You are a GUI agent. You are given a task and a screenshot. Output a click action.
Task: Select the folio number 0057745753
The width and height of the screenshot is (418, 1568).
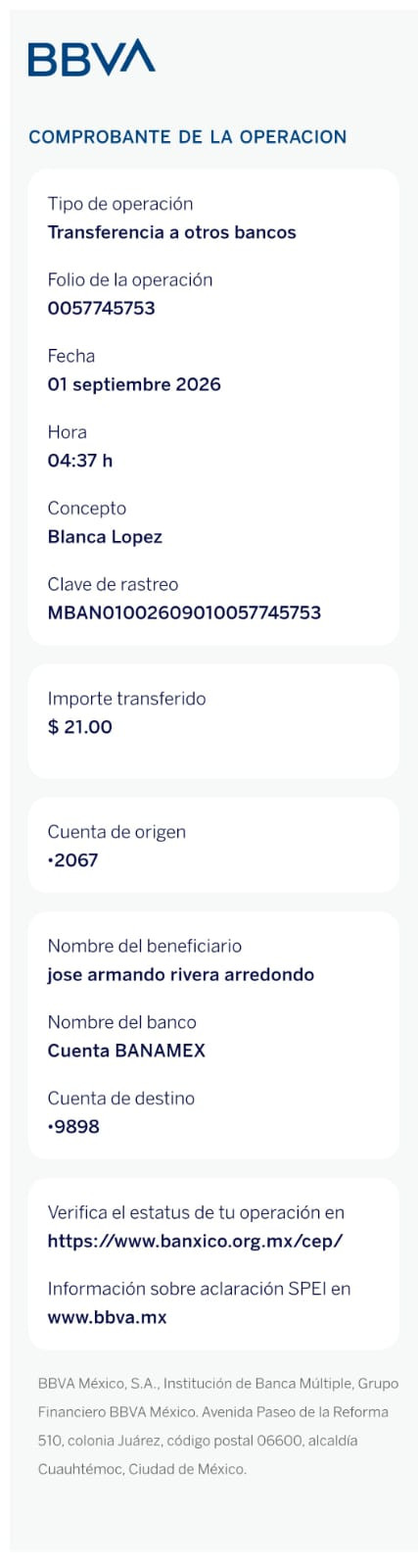click(101, 308)
